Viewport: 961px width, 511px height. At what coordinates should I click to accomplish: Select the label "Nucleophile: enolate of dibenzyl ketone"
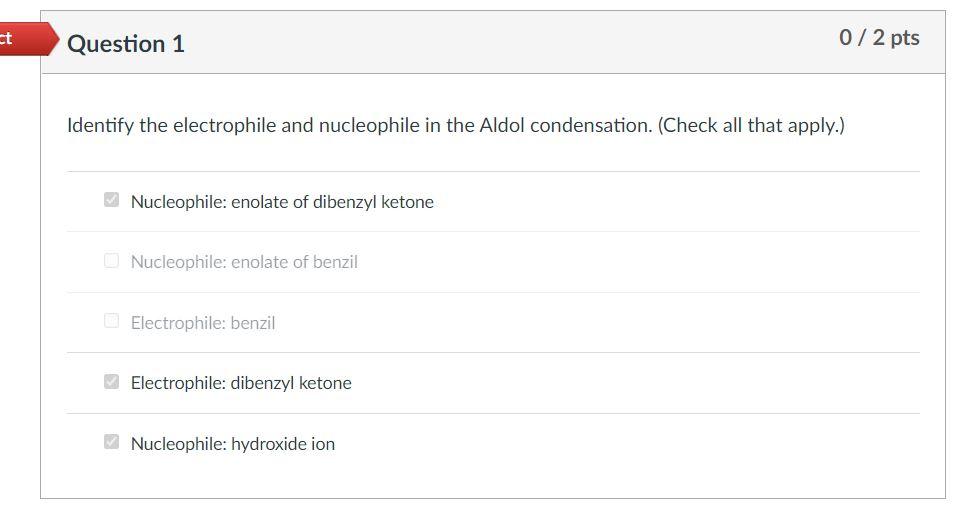pyautogui.click(x=282, y=202)
